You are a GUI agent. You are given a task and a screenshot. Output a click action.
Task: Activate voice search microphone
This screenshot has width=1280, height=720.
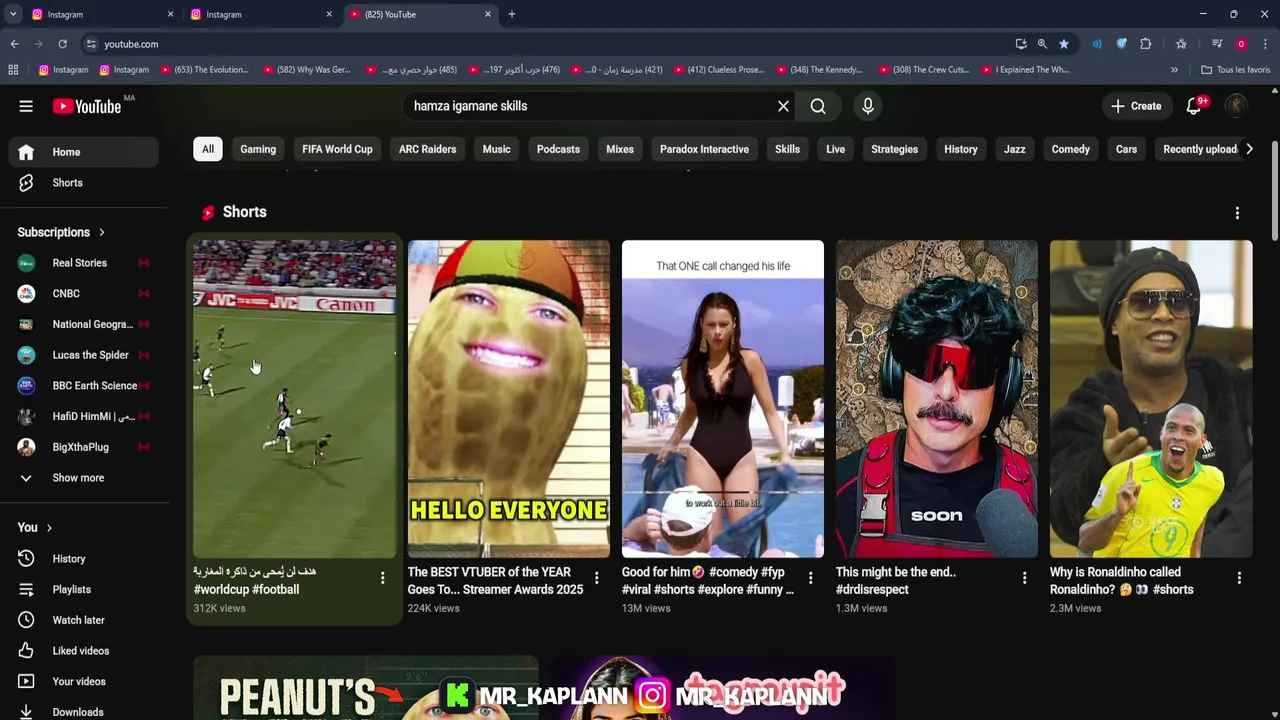click(868, 106)
